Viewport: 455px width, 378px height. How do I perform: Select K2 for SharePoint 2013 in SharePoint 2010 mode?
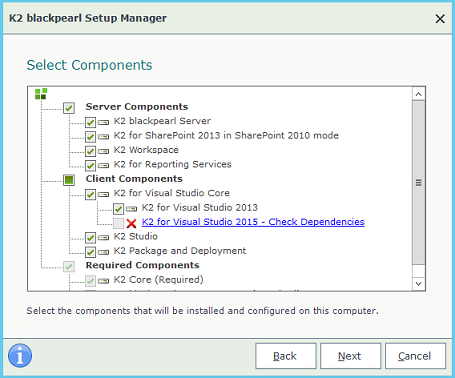pos(226,135)
